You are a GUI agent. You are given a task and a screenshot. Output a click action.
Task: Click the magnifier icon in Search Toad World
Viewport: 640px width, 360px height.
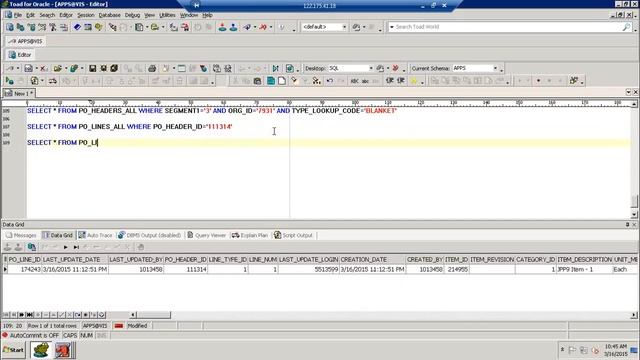click(626, 27)
